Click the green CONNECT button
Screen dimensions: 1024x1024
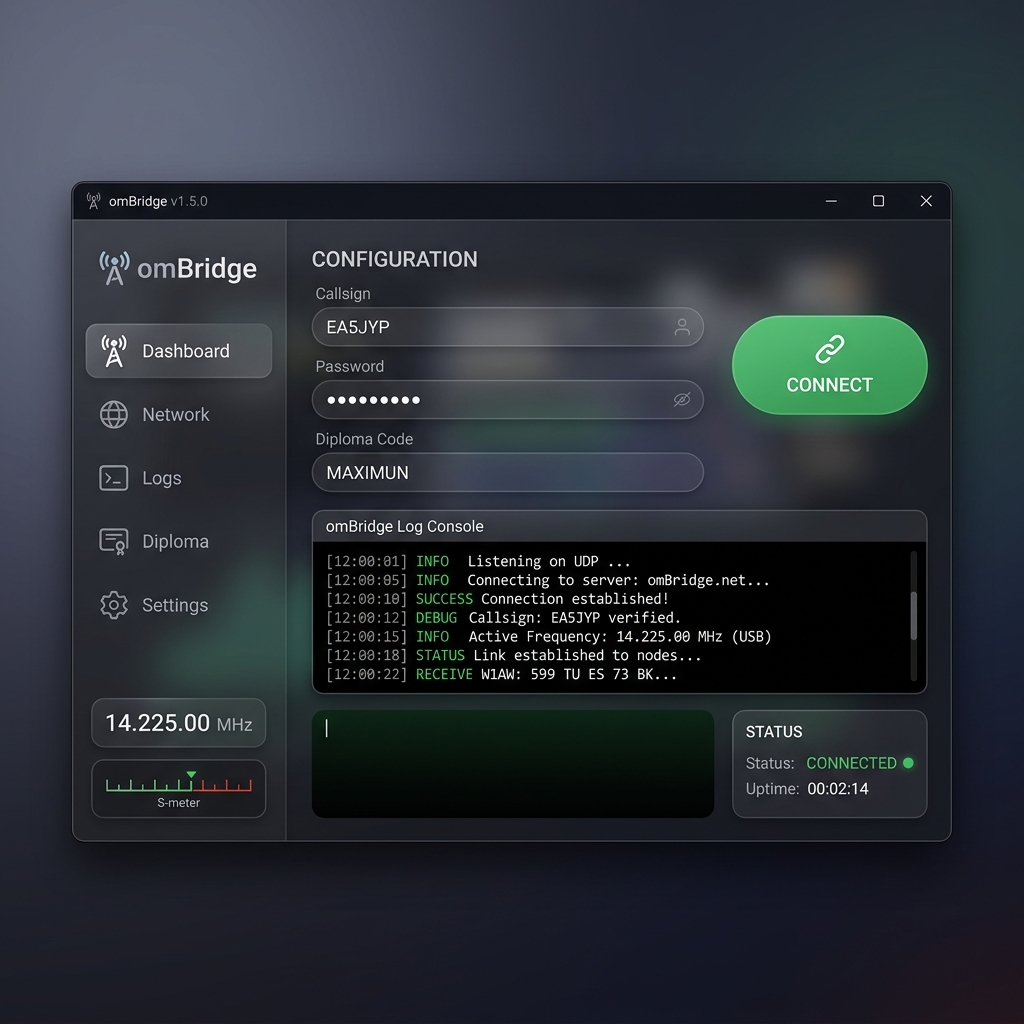(829, 365)
